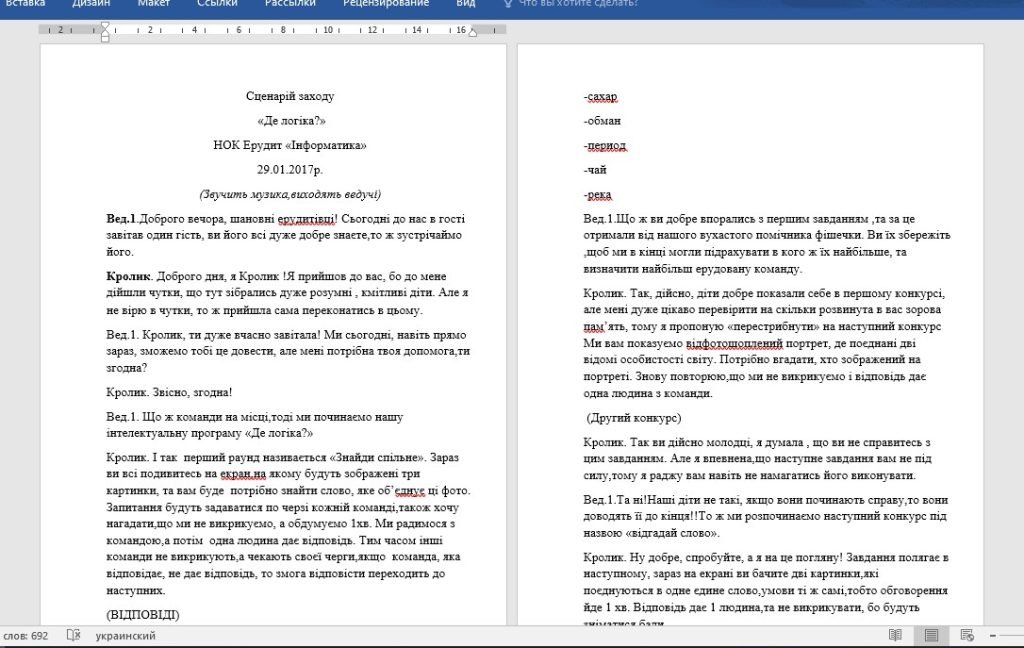Switch to Web Layout view
Image resolution: width=1024 pixels, height=648 pixels.
tap(967, 636)
